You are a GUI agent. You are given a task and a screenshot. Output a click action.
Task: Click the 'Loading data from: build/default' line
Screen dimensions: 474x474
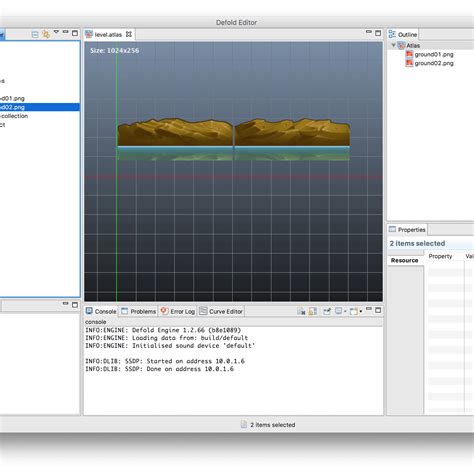(x=166, y=338)
